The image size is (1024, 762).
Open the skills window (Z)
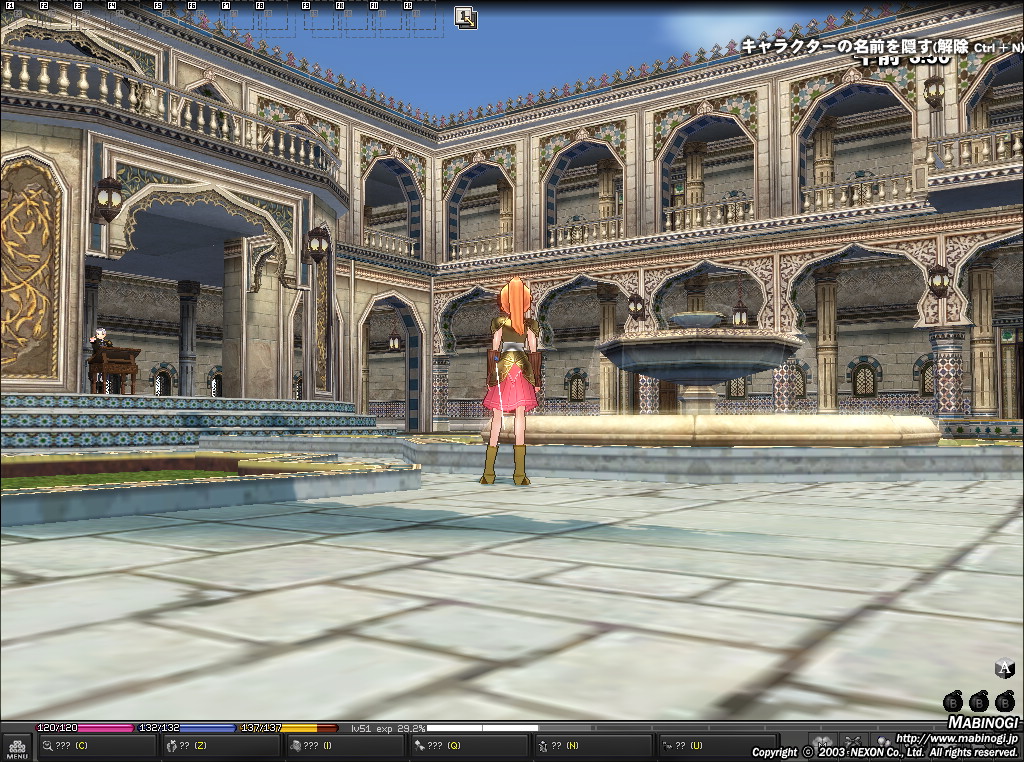click(x=221, y=746)
